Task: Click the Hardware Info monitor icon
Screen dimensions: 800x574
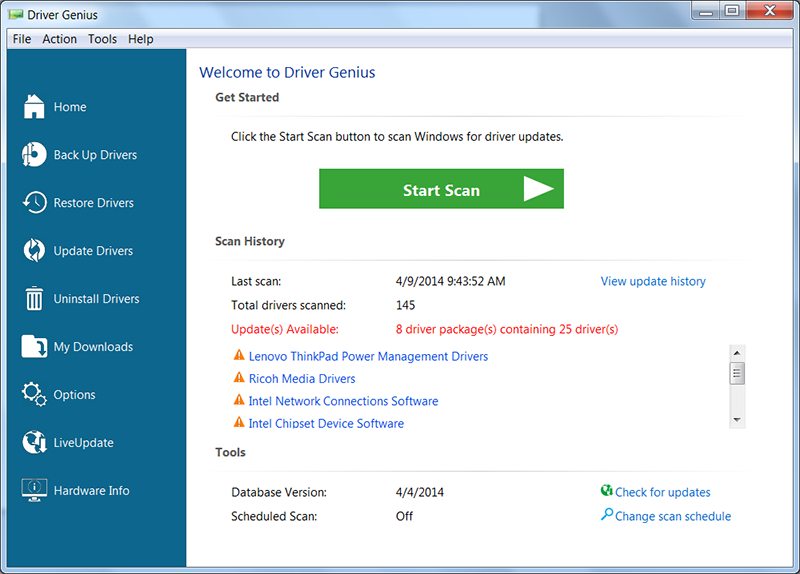Action: (34, 490)
